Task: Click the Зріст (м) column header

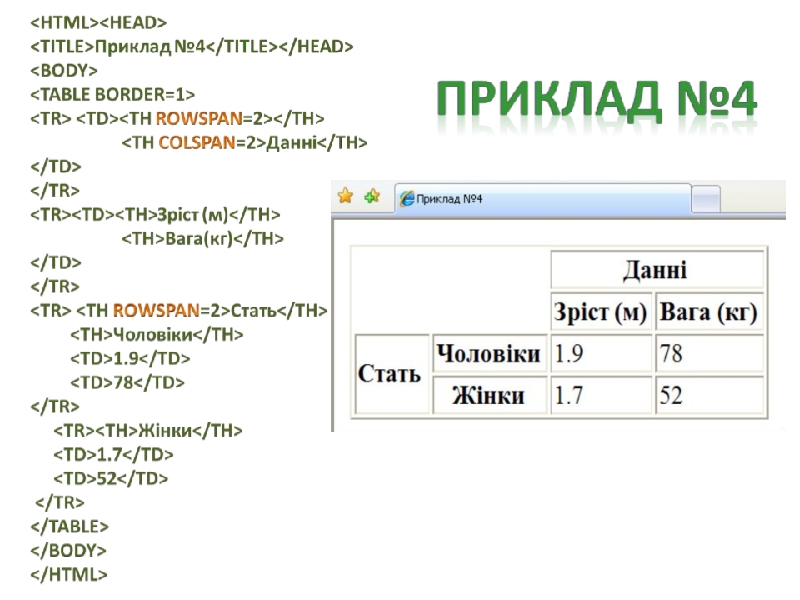Action: click(x=601, y=312)
